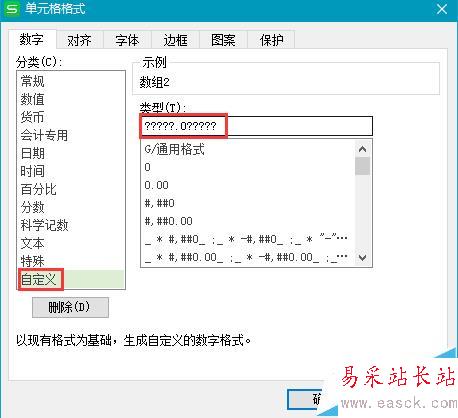Select 会计专用 category

point(71,135)
